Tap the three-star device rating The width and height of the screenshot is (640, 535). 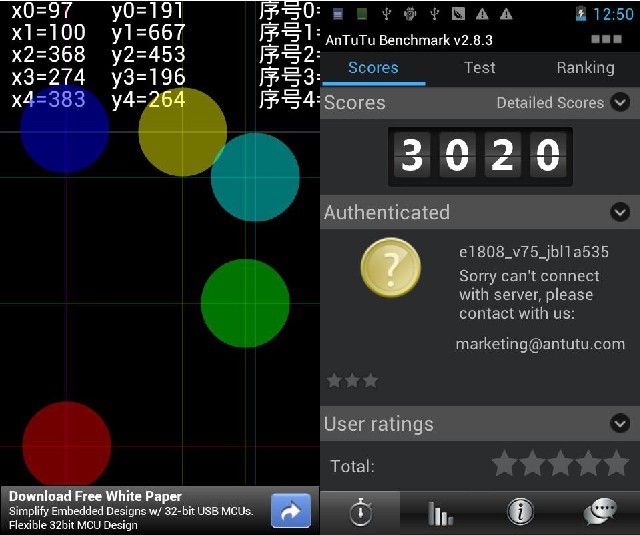(352, 380)
